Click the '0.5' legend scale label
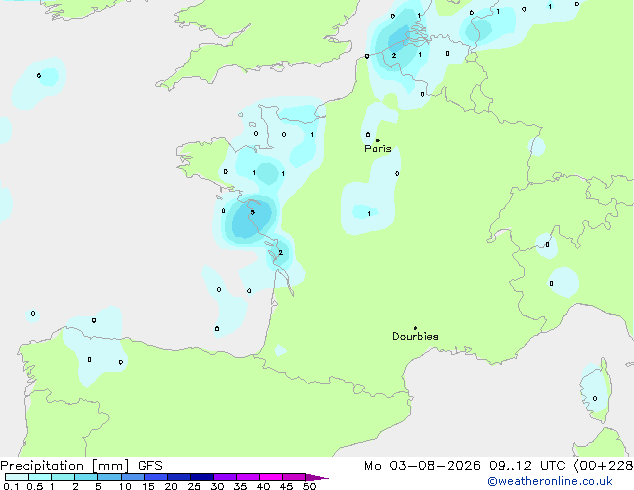The height and width of the screenshot is (490, 634). click(x=34, y=486)
